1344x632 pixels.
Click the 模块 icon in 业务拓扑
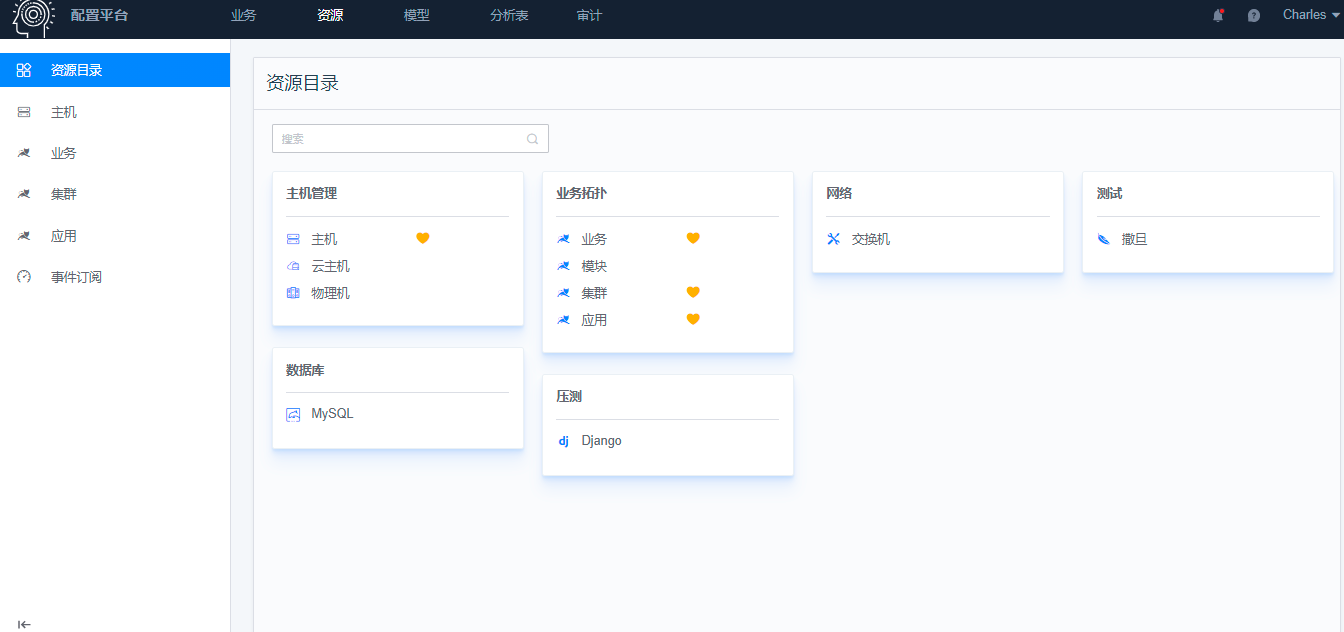pyautogui.click(x=563, y=266)
